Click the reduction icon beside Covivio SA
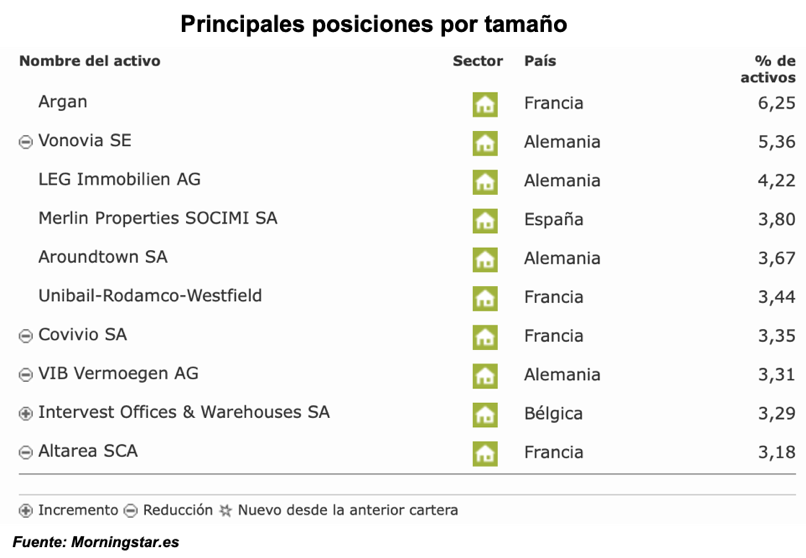Screen dimensions: 806x558 click(x=26, y=336)
